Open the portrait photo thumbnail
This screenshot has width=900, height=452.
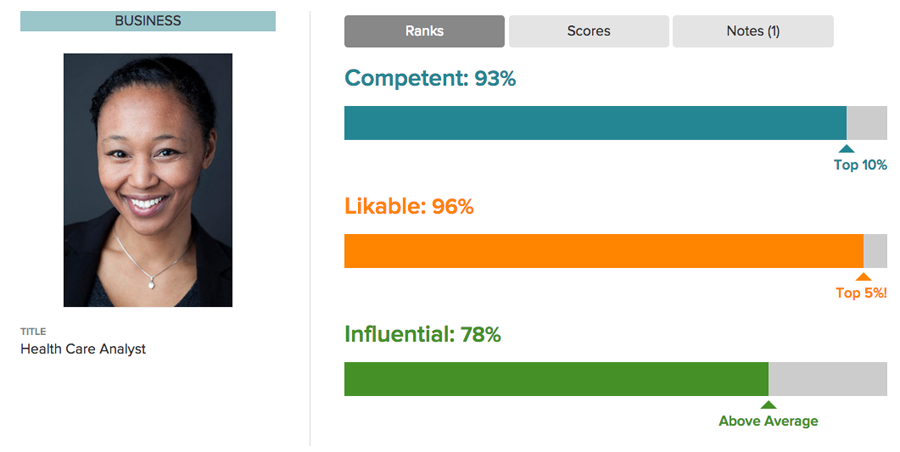pos(148,180)
